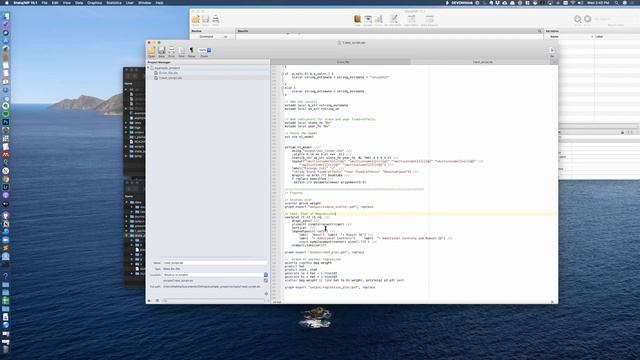The height and width of the screenshot is (360, 640).
Task: Open File menu in menu bar
Action: click(44, 2)
